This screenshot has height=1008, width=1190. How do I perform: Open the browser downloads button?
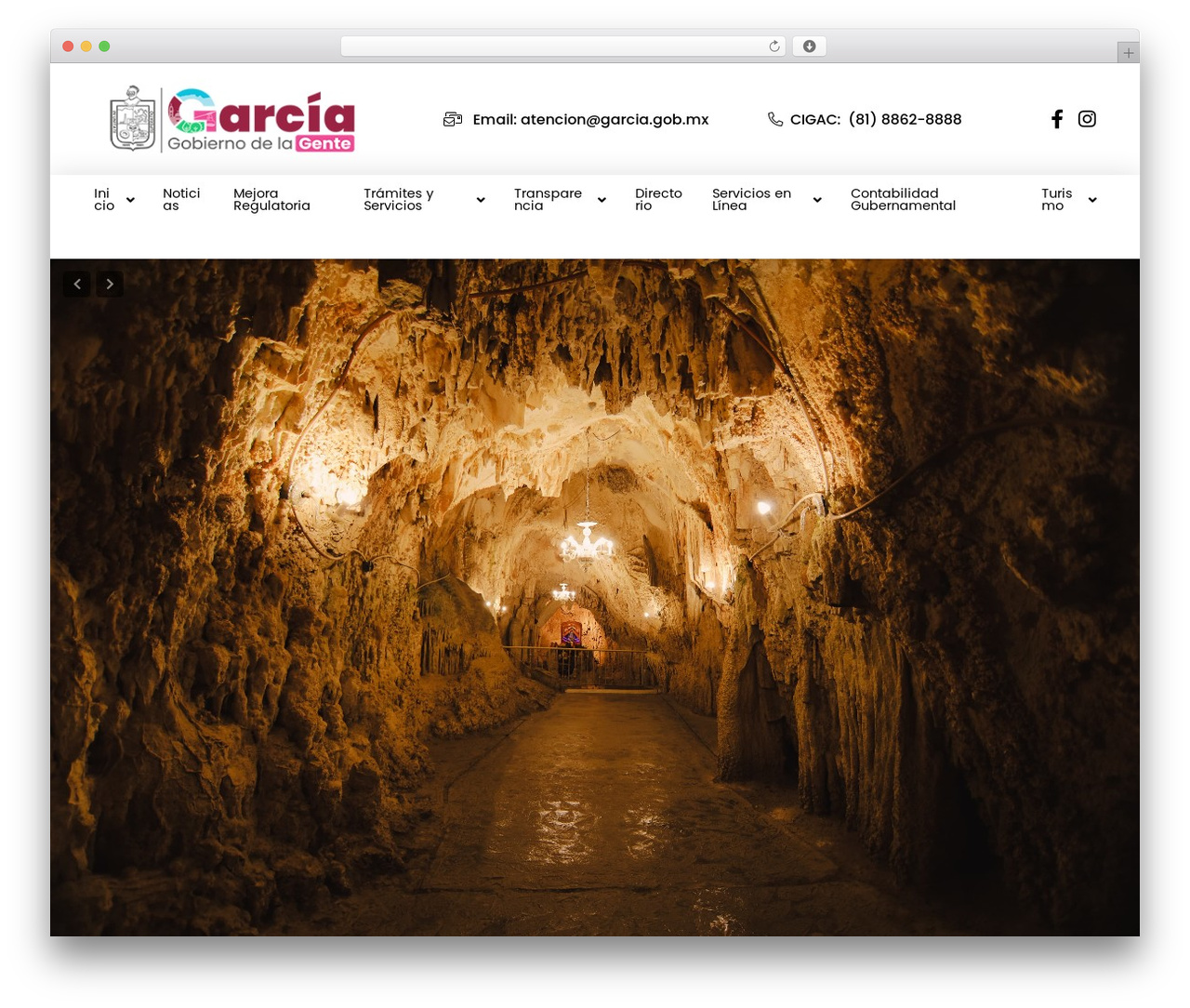[809, 46]
